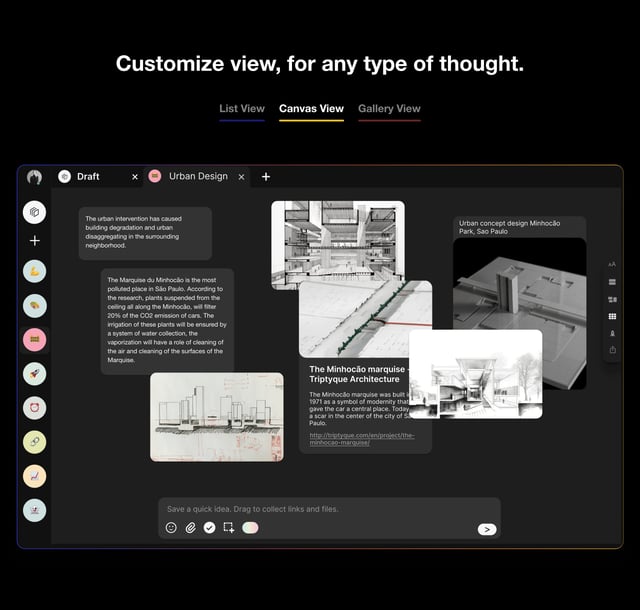The width and height of the screenshot is (640, 610).
Task: Open the alarm clock emoji space
Action: 35,408
